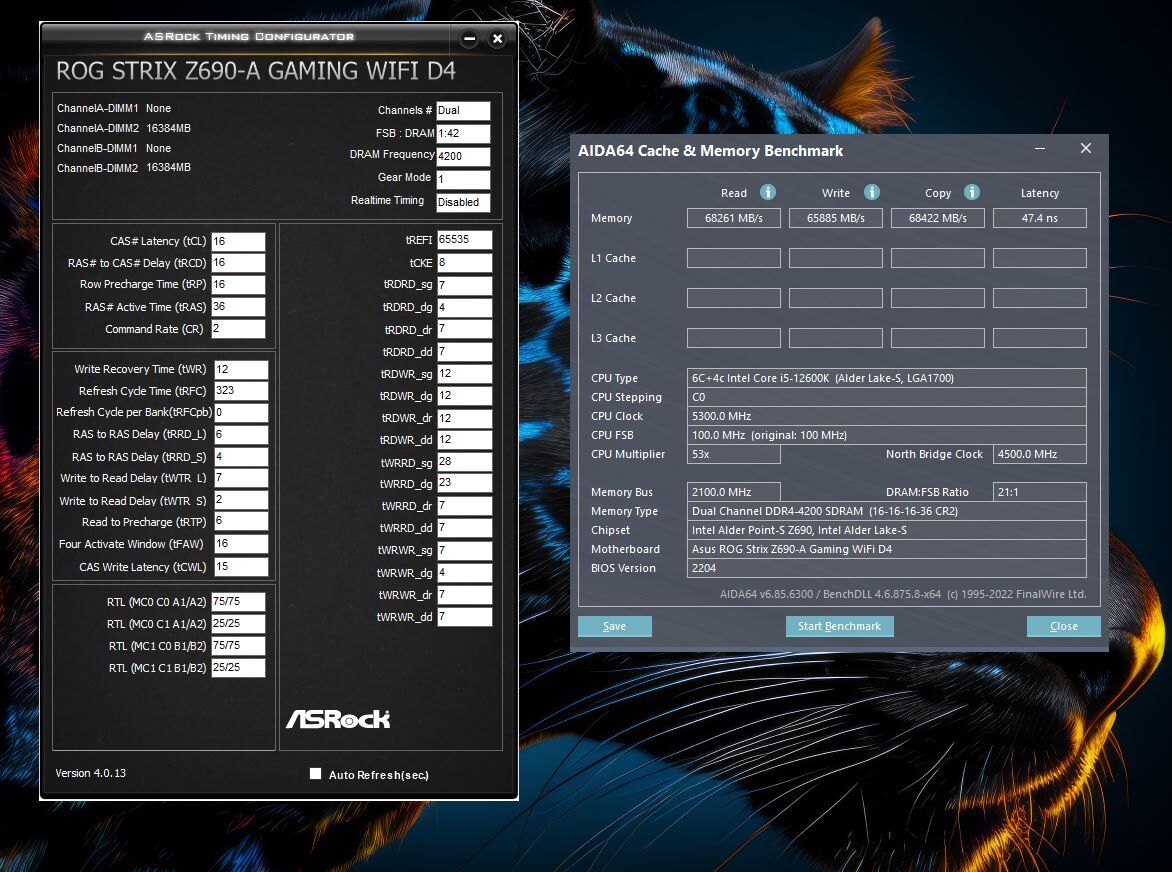Viewport: 1172px width, 872px height.
Task: Click the Read column info icon
Action: 768,192
